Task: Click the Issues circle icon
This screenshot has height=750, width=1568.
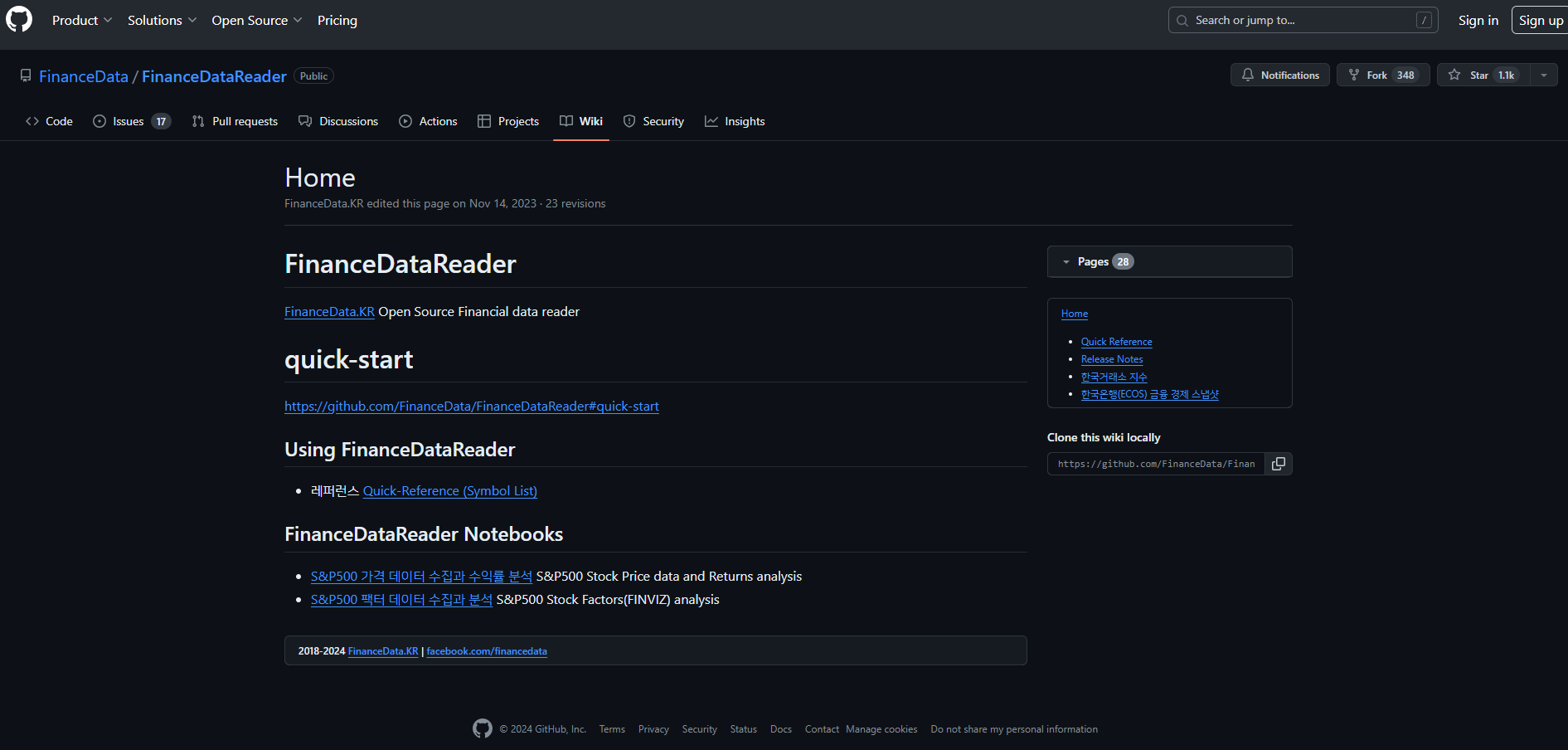Action: point(100,121)
